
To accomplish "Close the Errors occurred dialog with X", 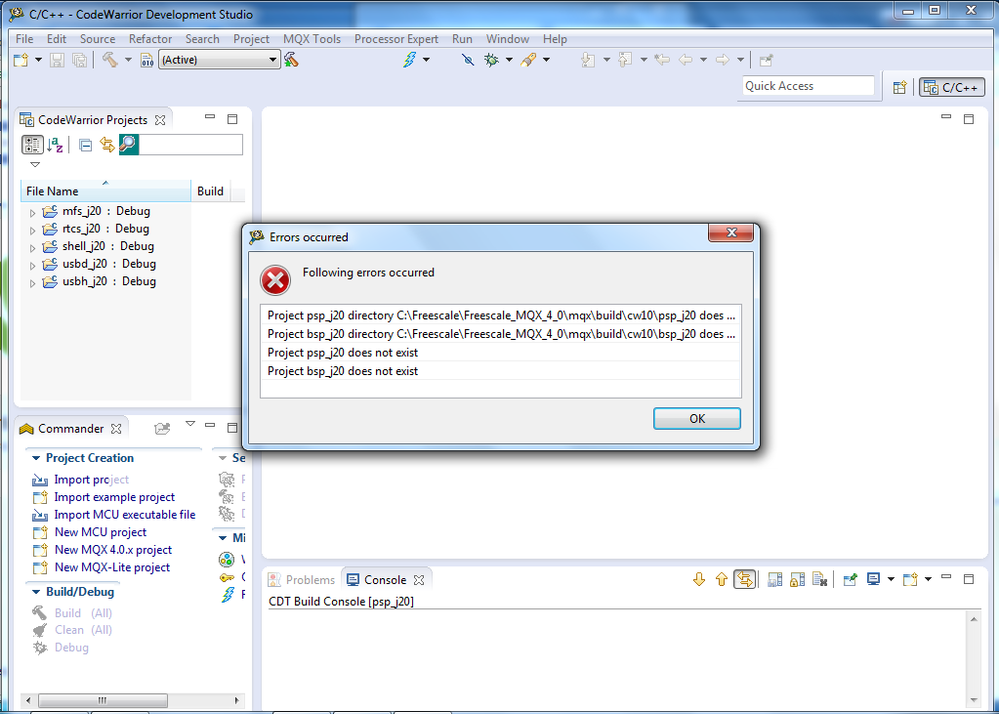I will pos(731,232).
